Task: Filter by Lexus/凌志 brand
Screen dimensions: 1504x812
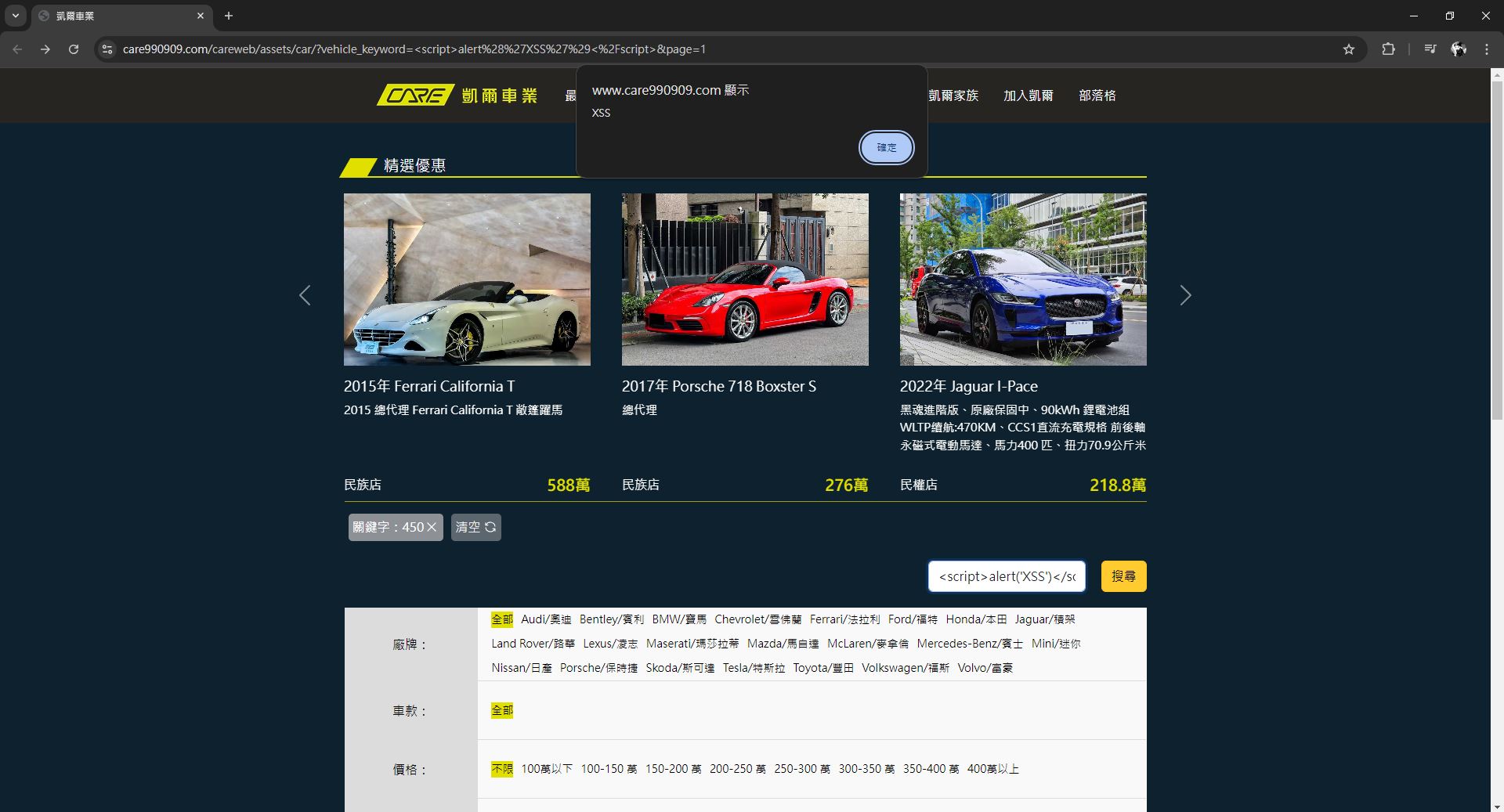Action: [610, 644]
